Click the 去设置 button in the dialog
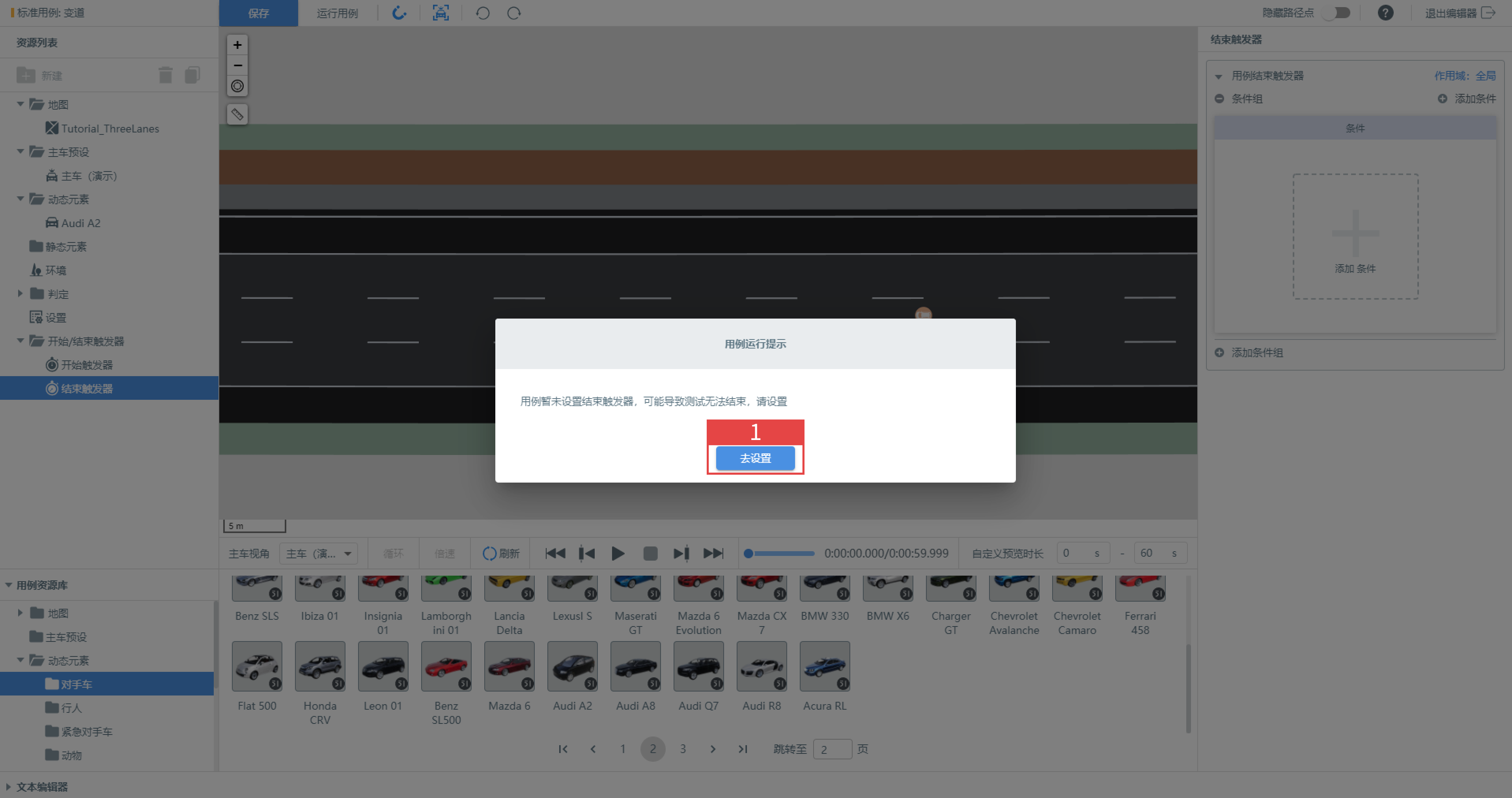Image resolution: width=1512 pixels, height=798 pixels. click(755, 458)
